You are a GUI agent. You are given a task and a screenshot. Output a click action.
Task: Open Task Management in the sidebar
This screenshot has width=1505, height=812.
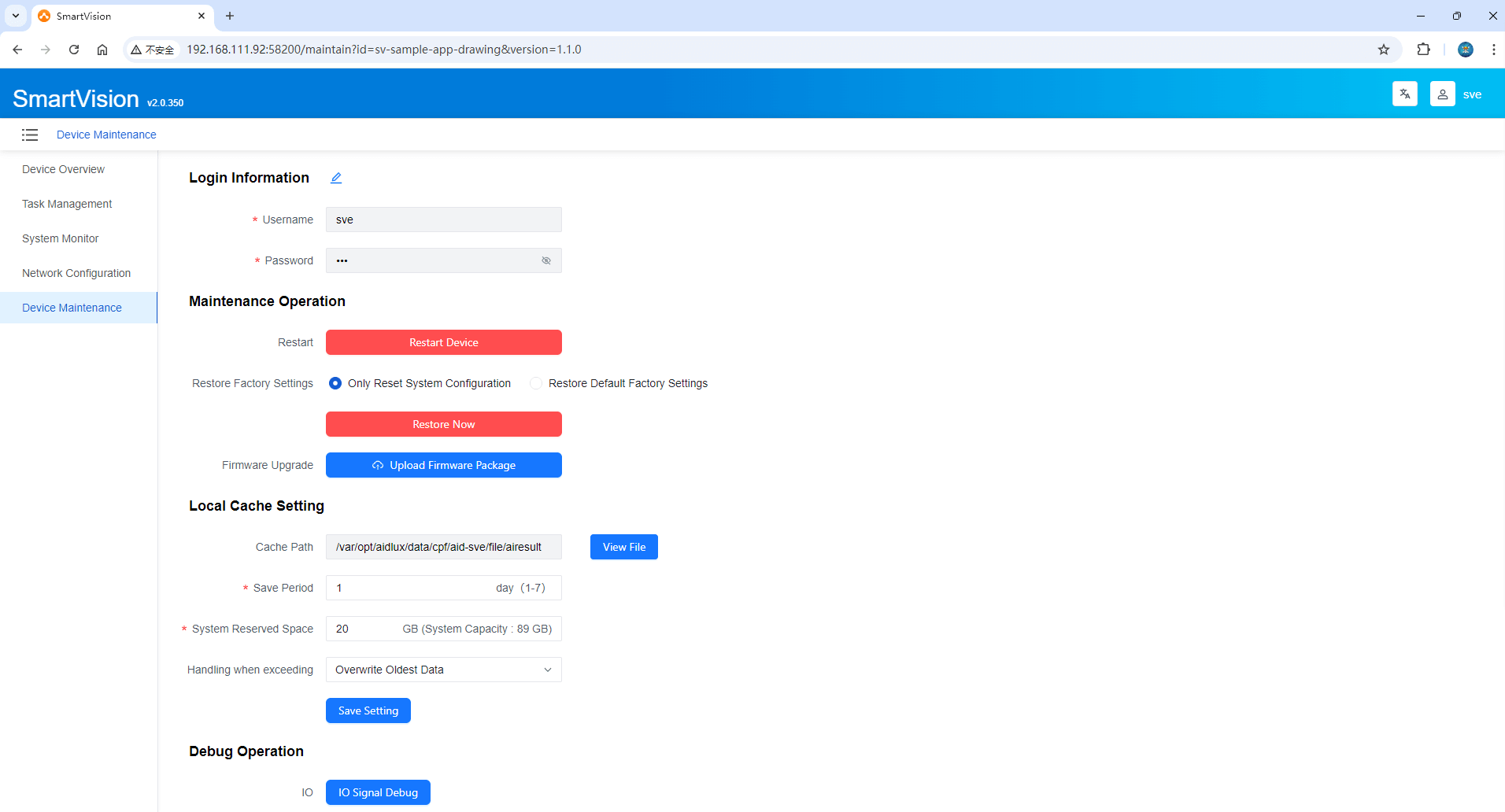point(67,204)
